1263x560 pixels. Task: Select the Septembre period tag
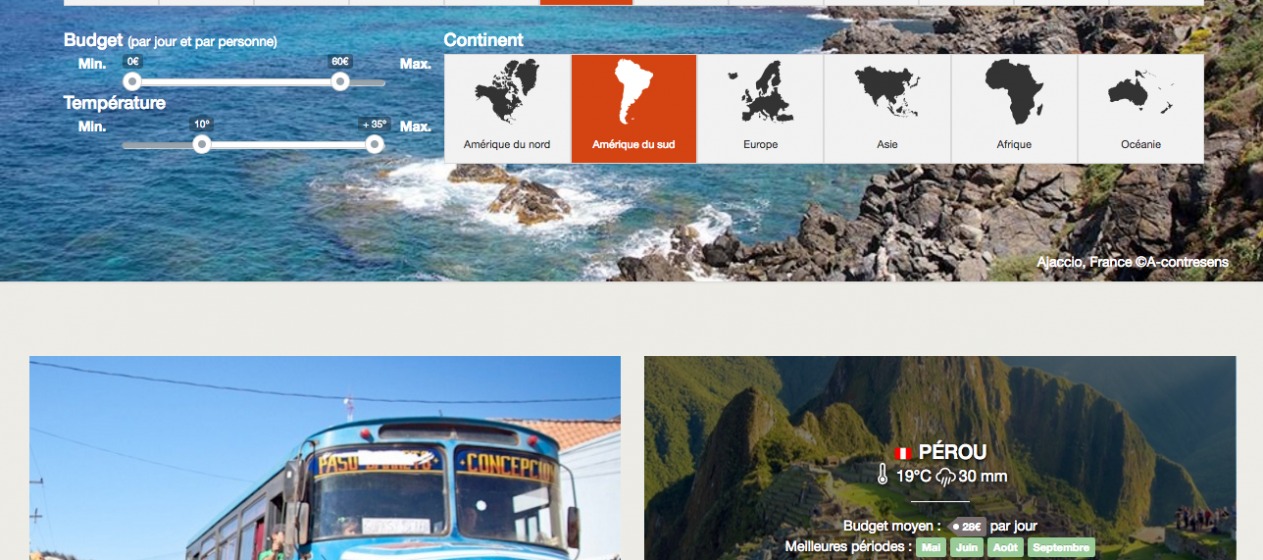point(1061,548)
